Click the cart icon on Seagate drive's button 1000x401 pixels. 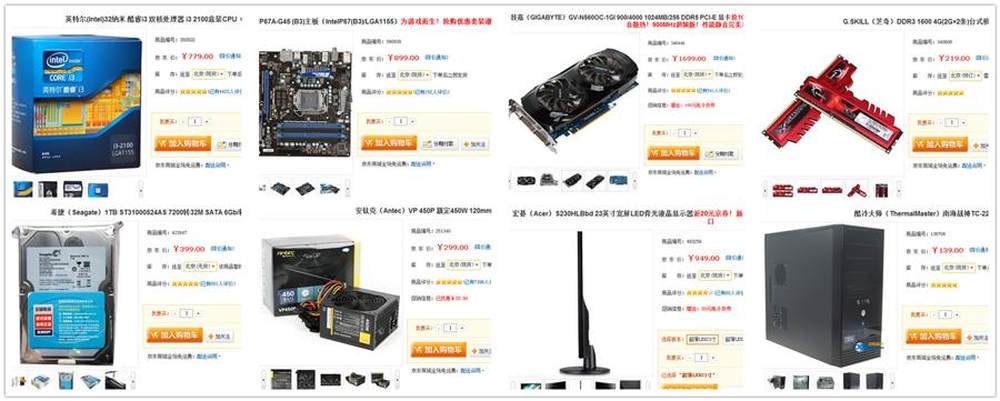pos(154,335)
